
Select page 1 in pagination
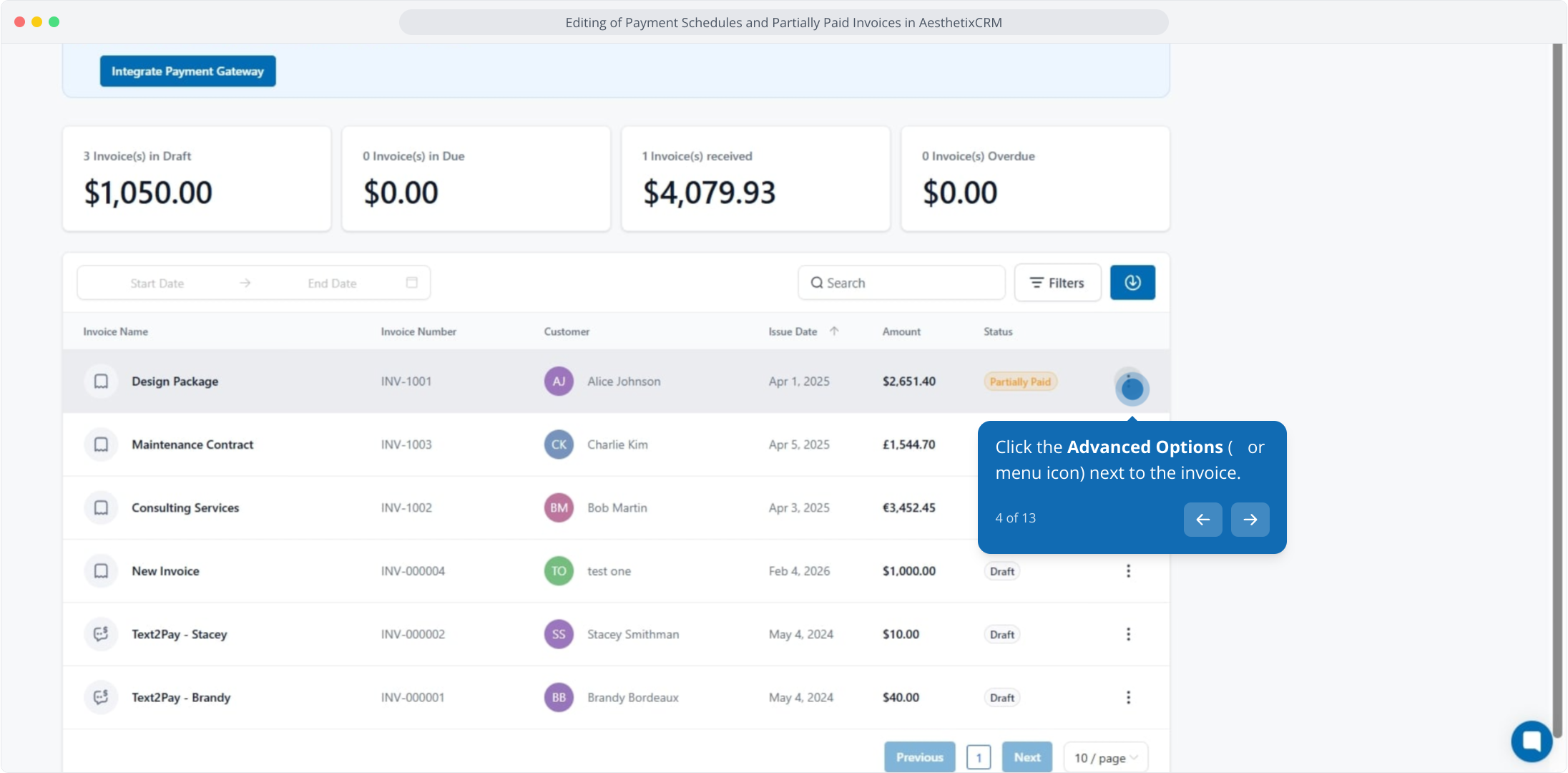(978, 757)
